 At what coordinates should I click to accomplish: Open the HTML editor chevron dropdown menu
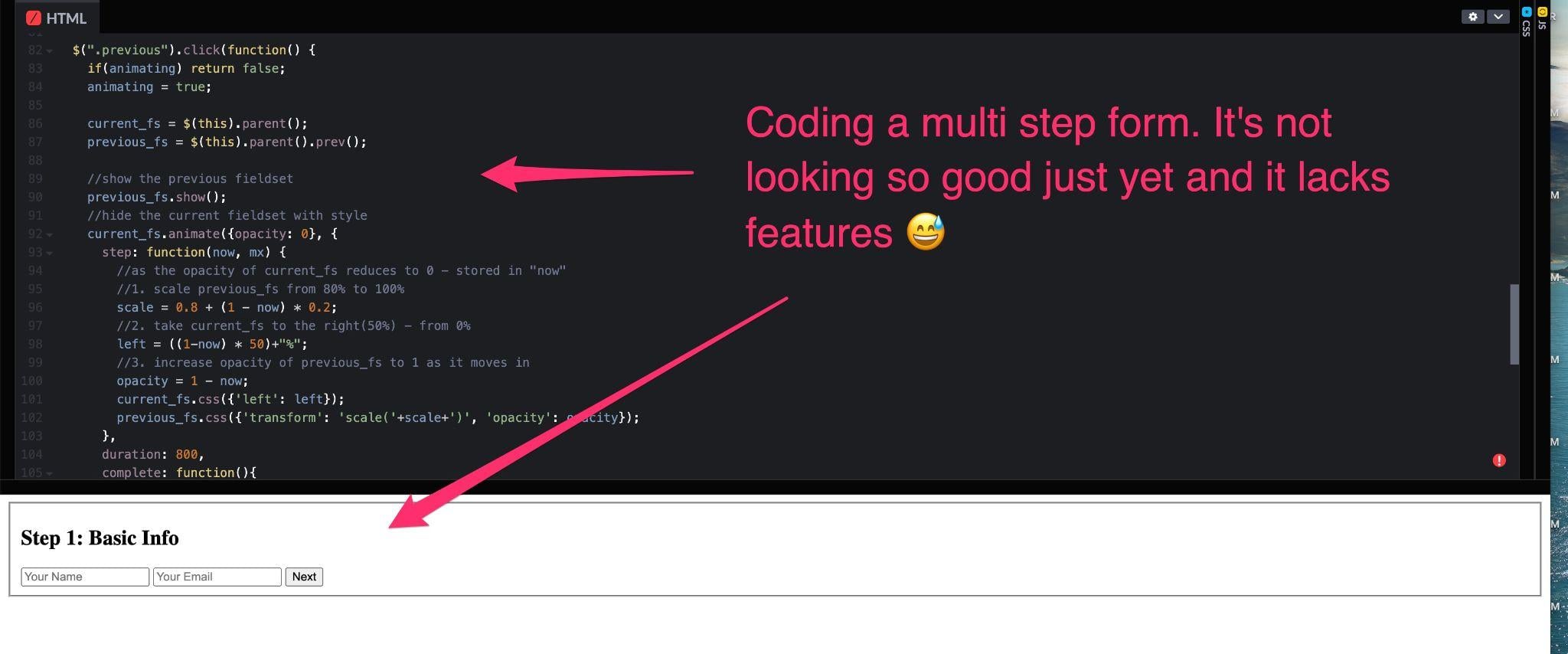tap(1498, 17)
